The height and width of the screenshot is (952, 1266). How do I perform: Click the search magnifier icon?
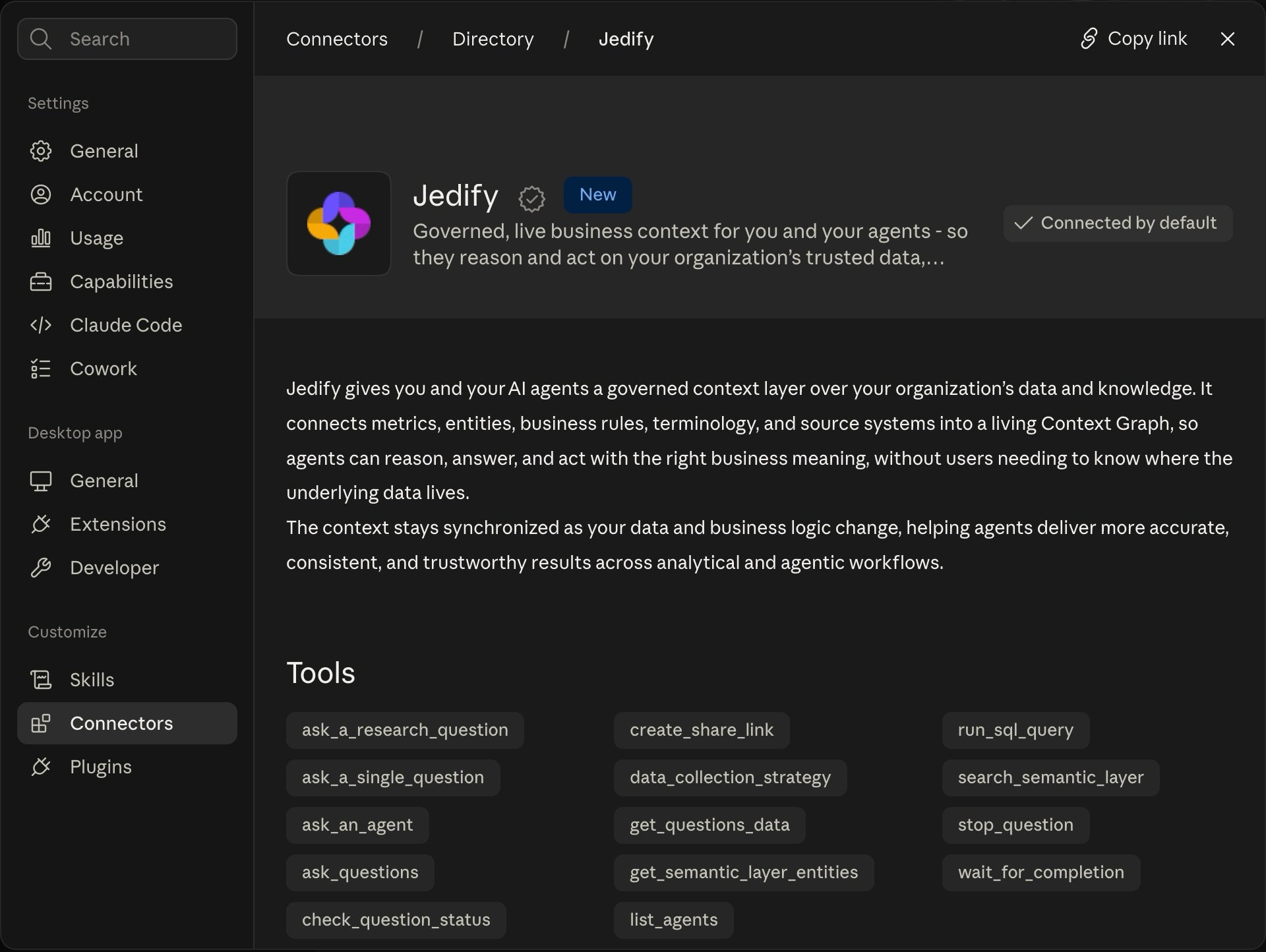click(x=40, y=39)
